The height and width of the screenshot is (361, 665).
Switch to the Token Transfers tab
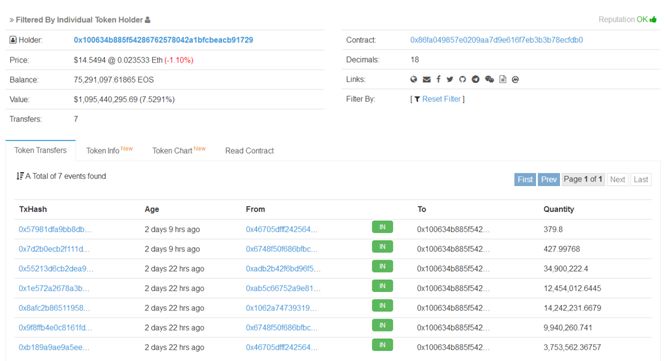(40, 150)
